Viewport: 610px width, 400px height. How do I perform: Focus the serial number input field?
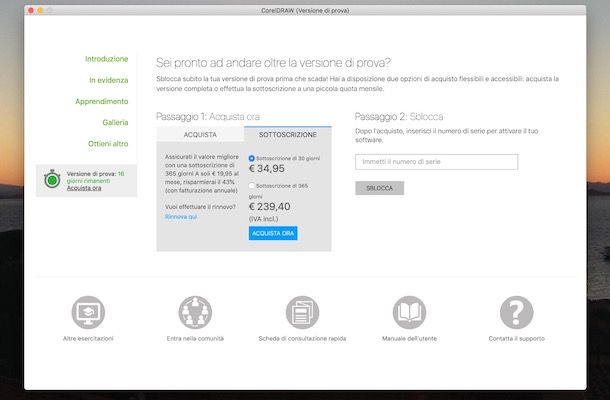click(436, 162)
